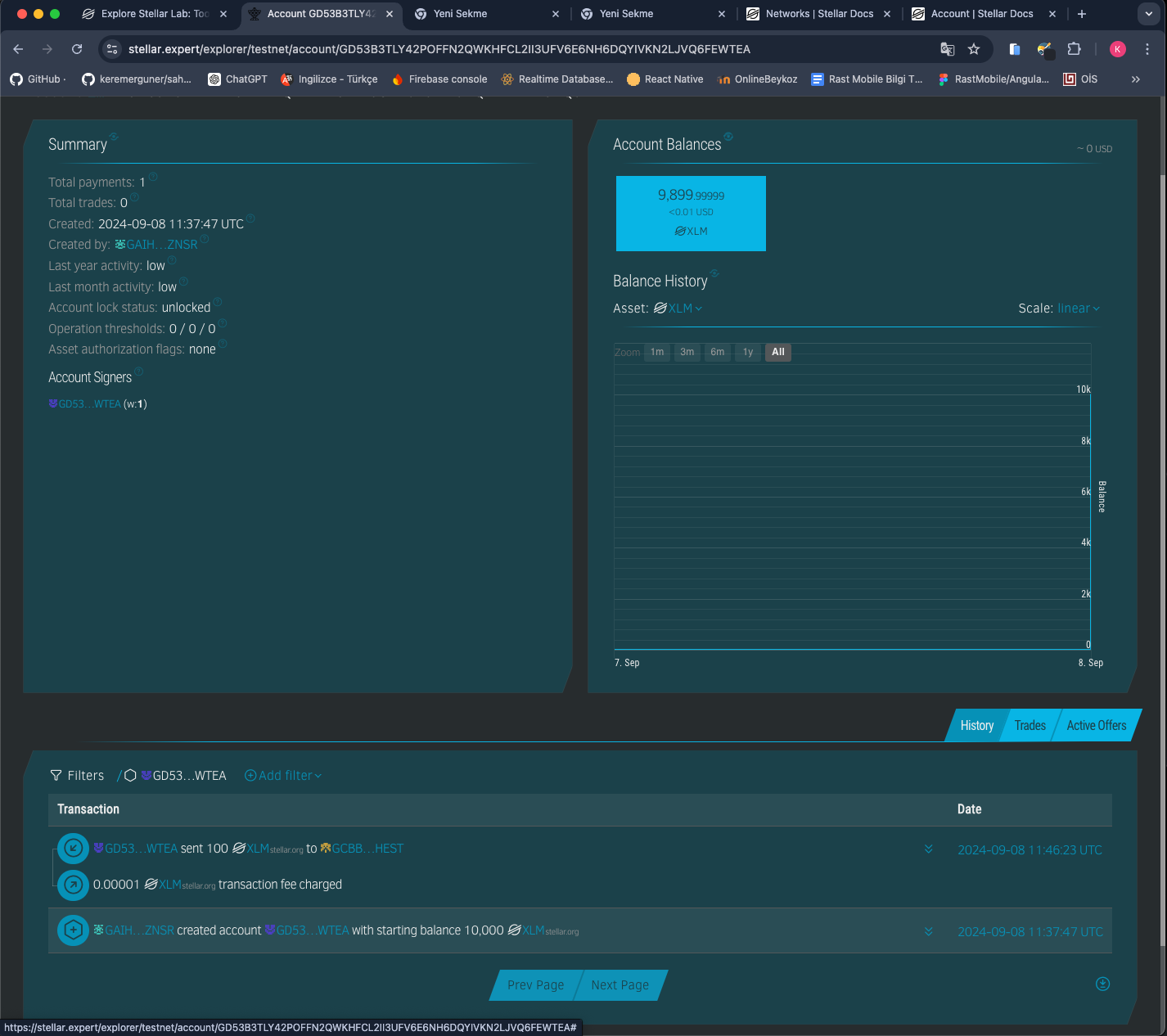Open Asset authorization flags info icon
This screenshot has width=1167, height=1036.
click(x=223, y=344)
